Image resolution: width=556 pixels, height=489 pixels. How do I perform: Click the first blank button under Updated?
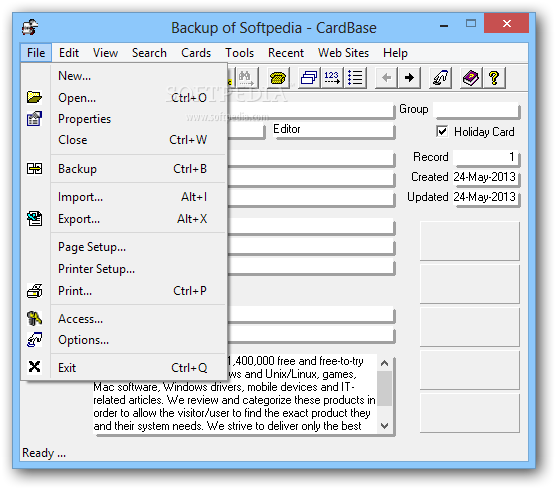[469, 241]
